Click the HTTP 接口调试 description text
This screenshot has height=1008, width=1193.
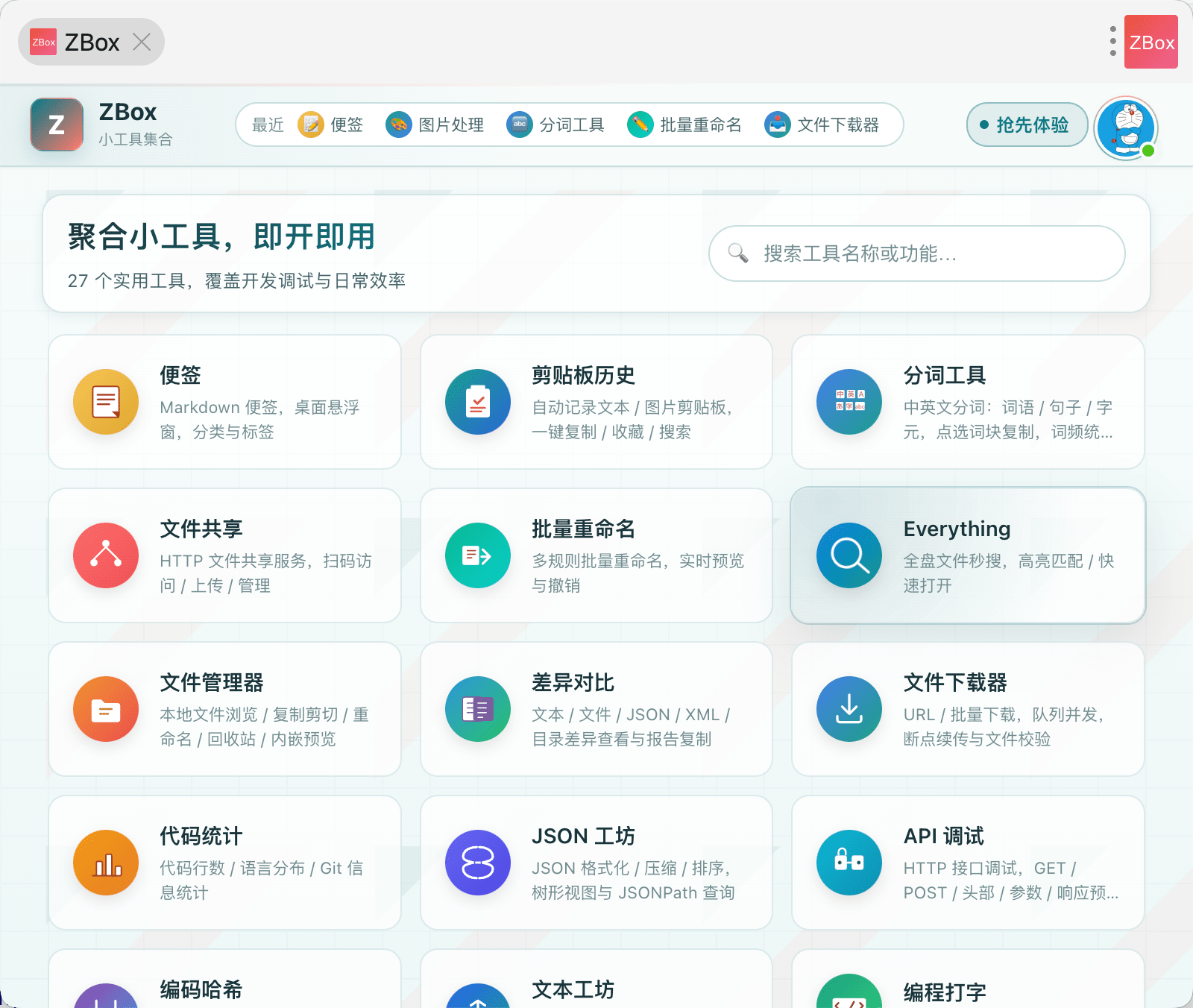pyautogui.click(x=1011, y=881)
